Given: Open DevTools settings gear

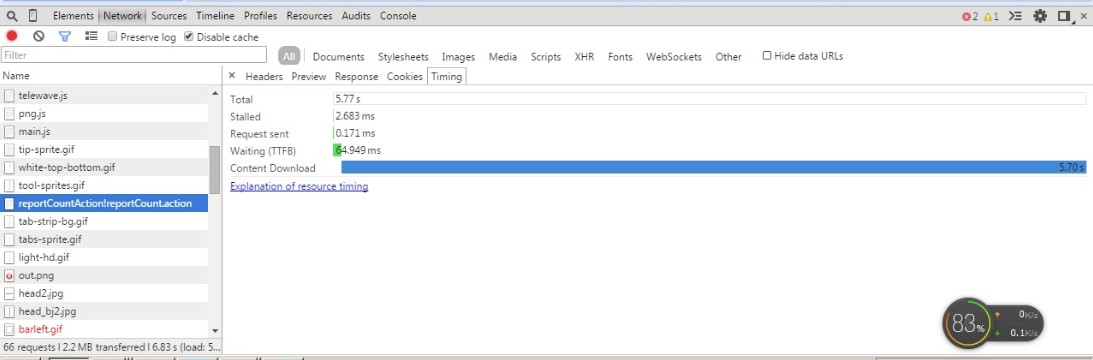Looking at the screenshot, I should point(1040,15).
